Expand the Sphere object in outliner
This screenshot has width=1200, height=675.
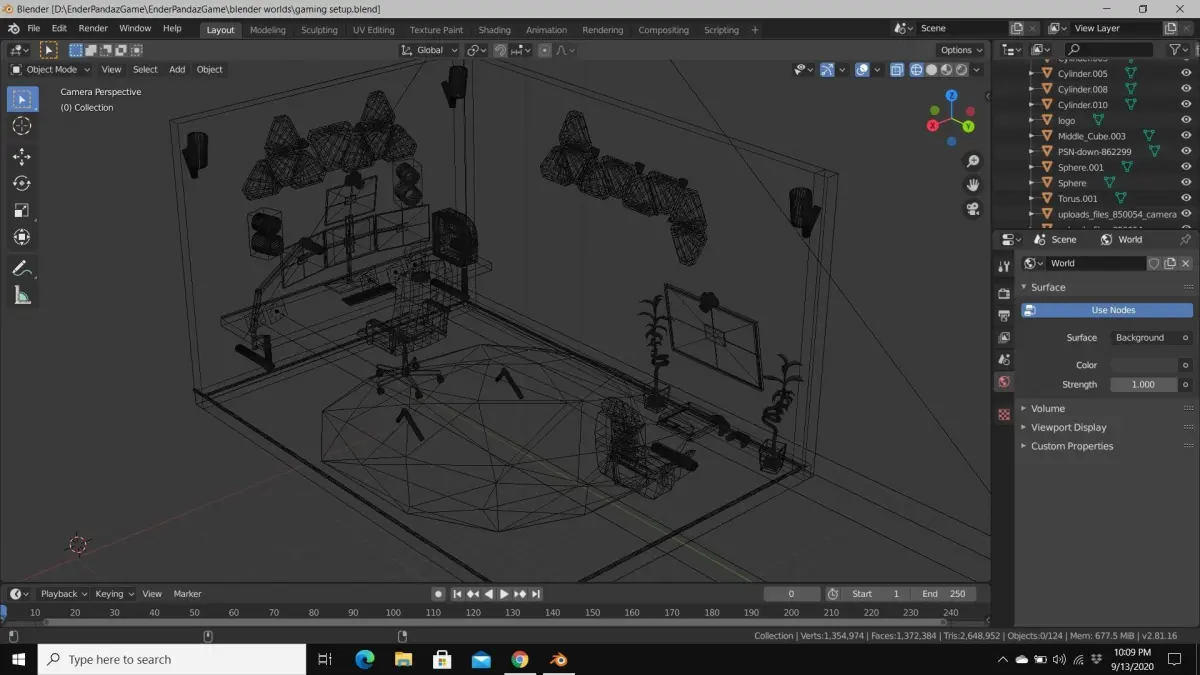tap(1033, 183)
